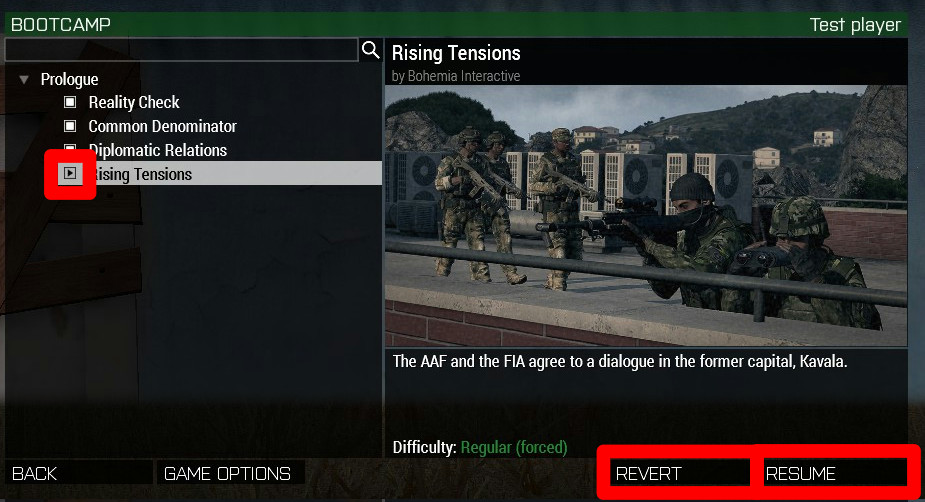Click the completed-mission icon next to Reality Check
This screenshot has width=925, height=502.
70,102
